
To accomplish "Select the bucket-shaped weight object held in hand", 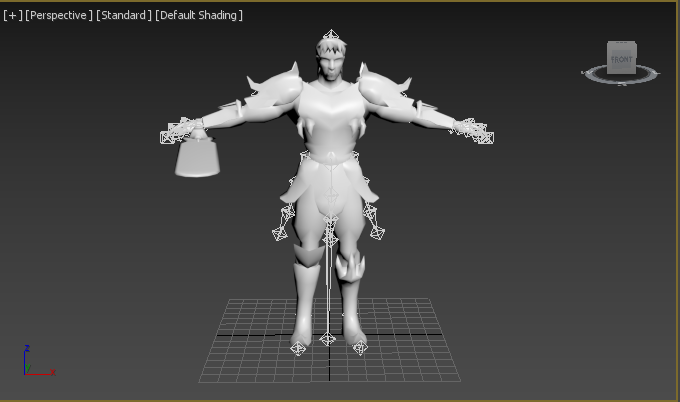I will pos(197,157).
